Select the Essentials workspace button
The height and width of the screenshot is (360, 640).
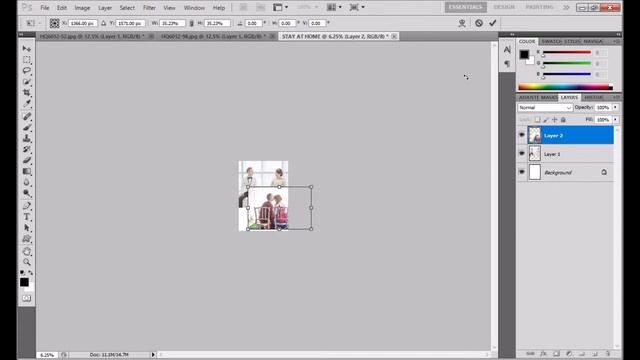point(465,7)
